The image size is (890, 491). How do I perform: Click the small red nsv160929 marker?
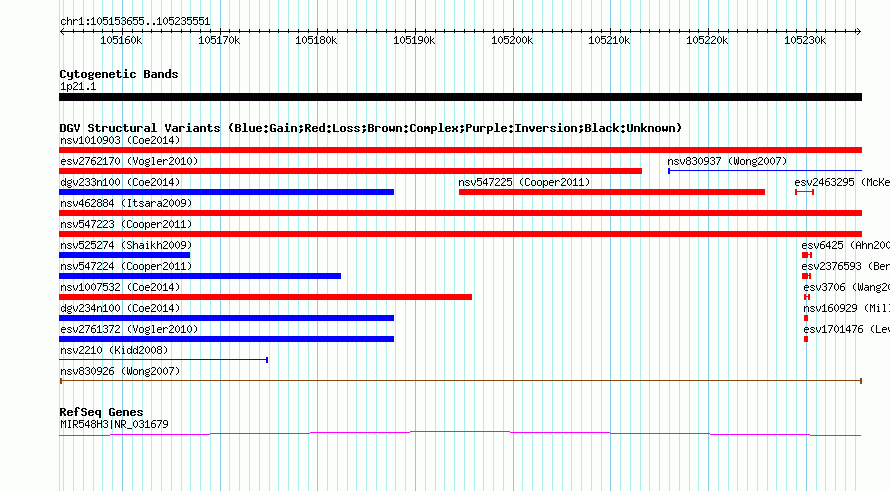(x=806, y=318)
